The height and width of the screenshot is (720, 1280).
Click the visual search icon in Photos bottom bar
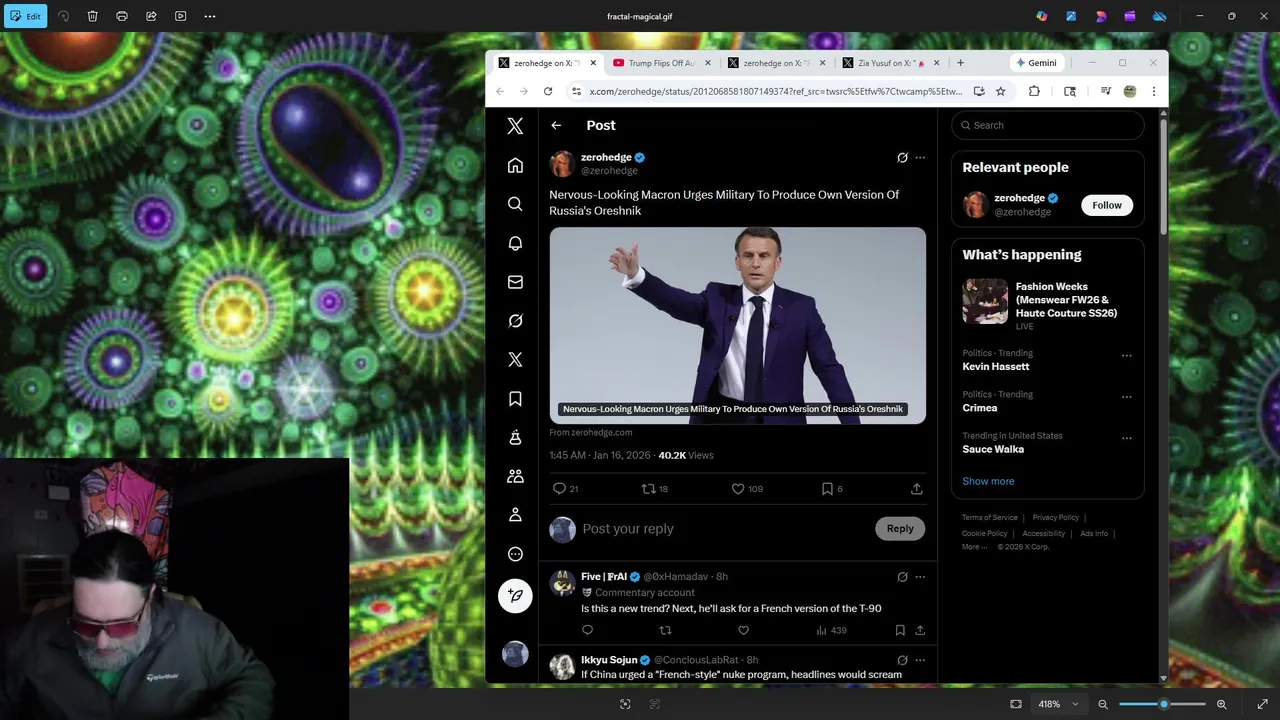(625, 704)
